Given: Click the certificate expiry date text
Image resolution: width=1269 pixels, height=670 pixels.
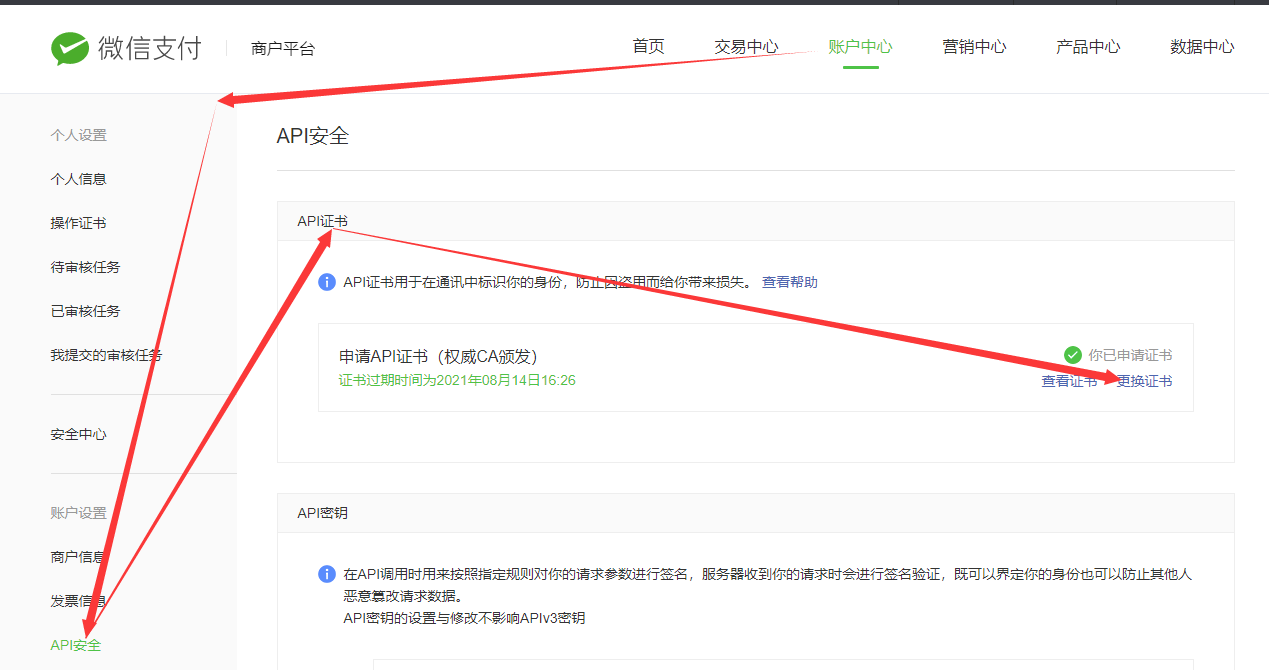Looking at the screenshot, I should point(457,381).
